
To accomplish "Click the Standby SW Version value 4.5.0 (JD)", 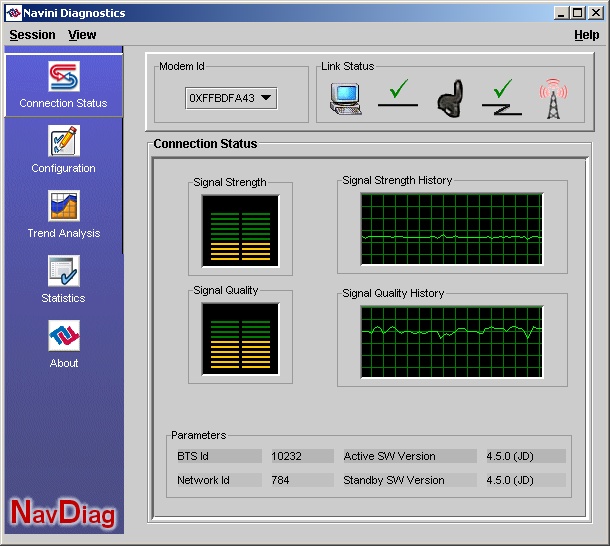I will (x=526, y=480).
